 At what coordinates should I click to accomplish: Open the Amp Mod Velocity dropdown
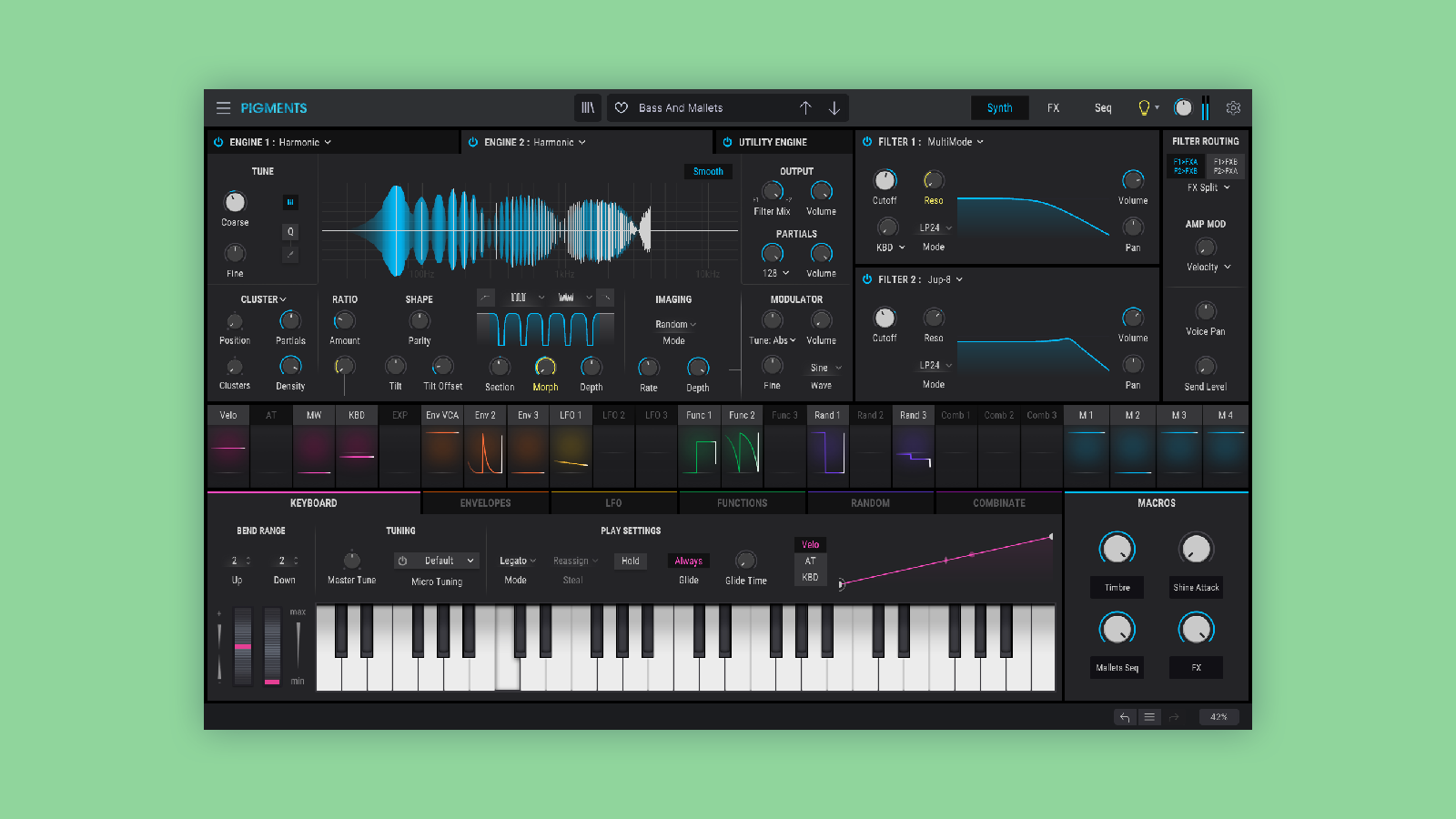coord(1208,267)
